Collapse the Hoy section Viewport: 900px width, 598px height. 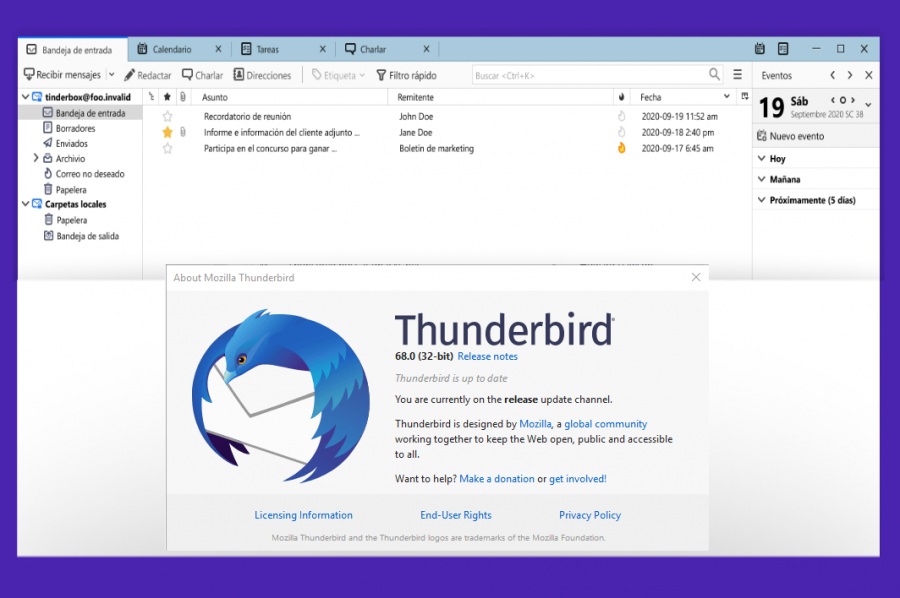(762, 158)
